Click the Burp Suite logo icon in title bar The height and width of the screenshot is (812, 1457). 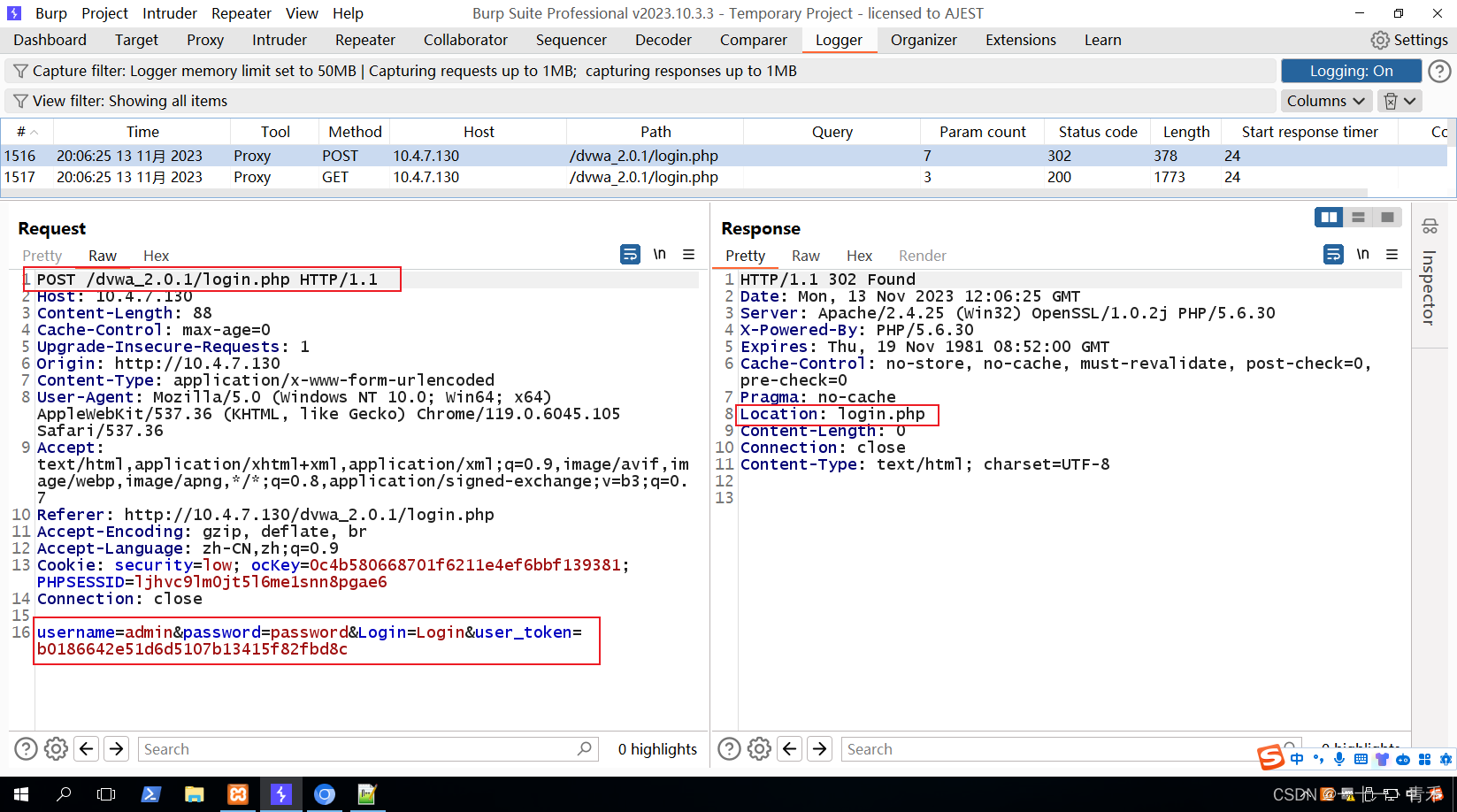13,13
